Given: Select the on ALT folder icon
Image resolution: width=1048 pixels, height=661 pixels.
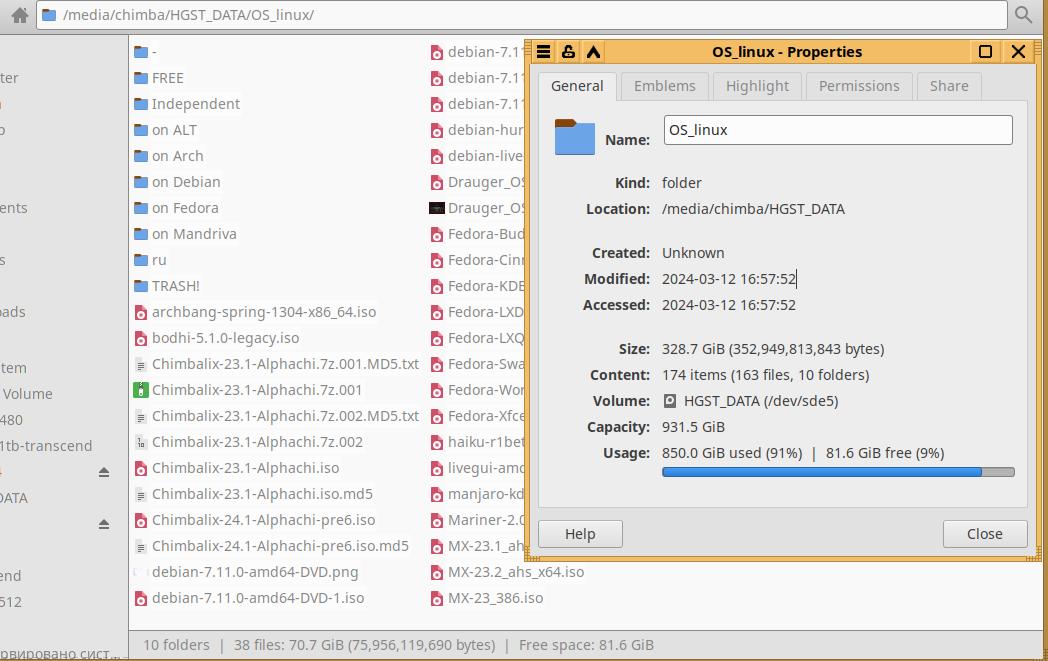Looking at the screenshot, I should [x=141, y=130].
